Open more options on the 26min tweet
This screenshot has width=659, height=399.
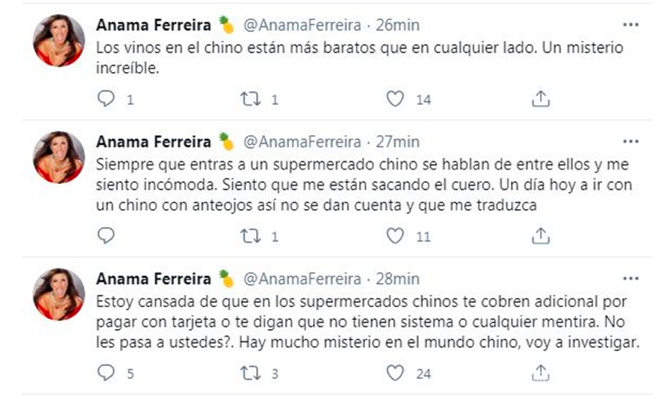point(630,25)
